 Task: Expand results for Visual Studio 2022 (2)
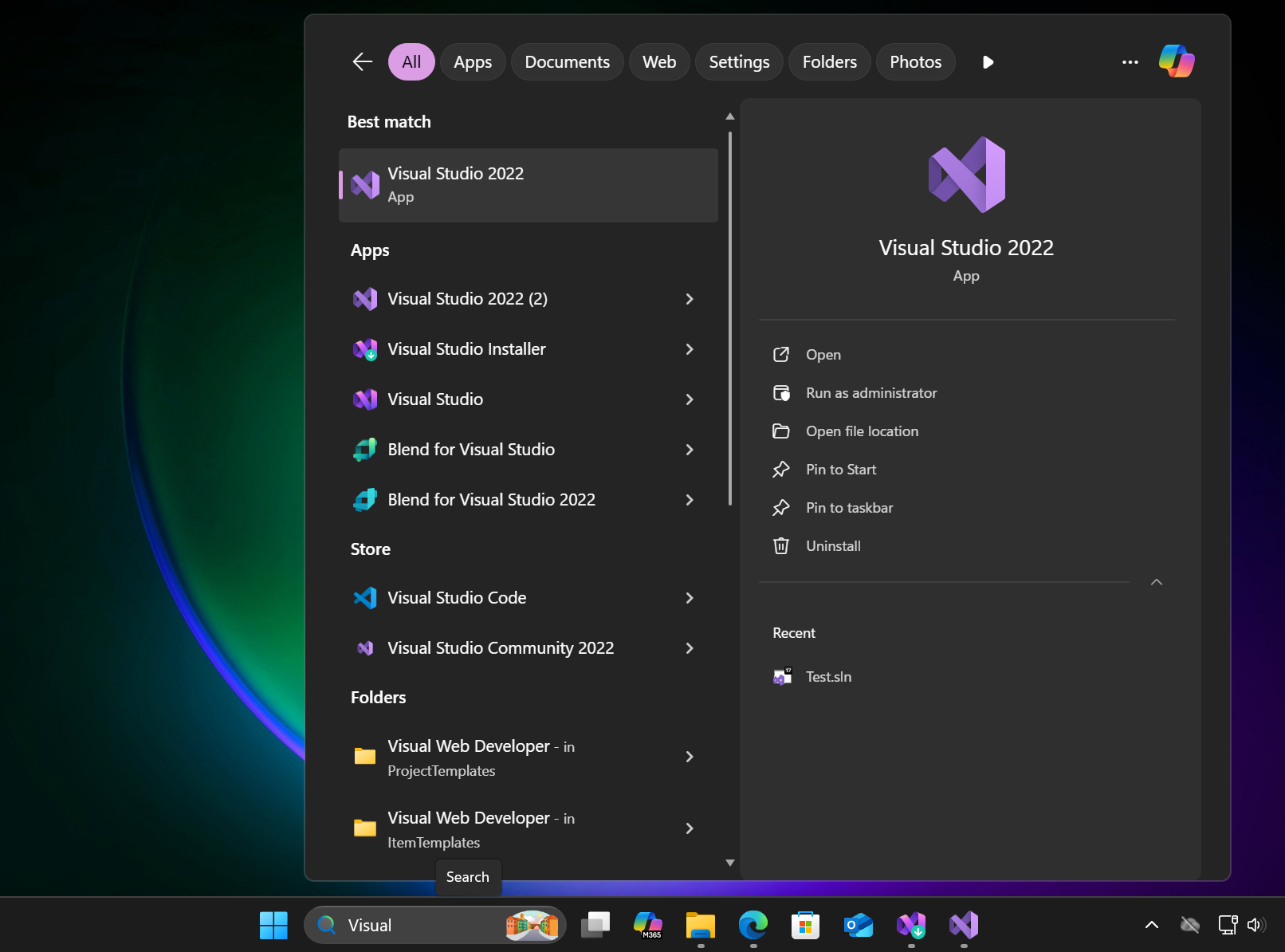pos(690,299)
